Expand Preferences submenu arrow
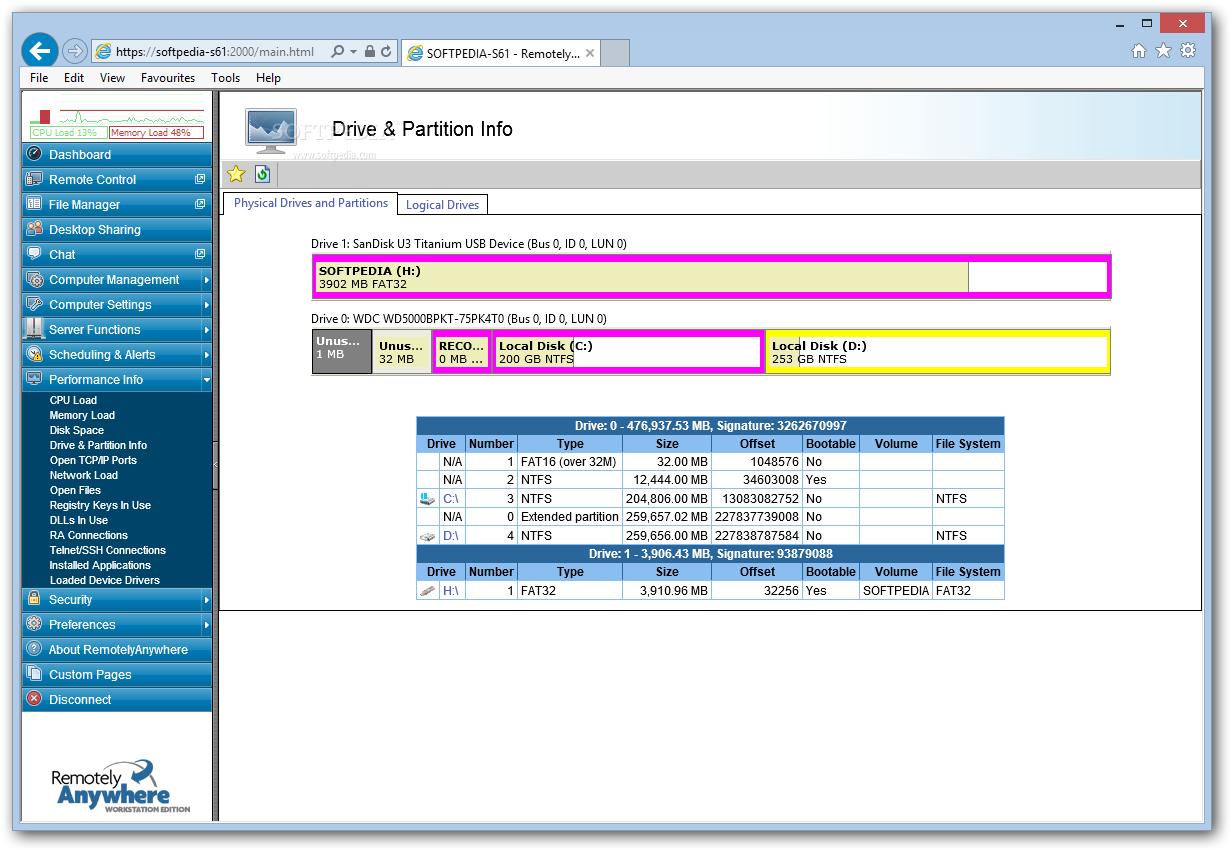 click(x=207, y=625)
